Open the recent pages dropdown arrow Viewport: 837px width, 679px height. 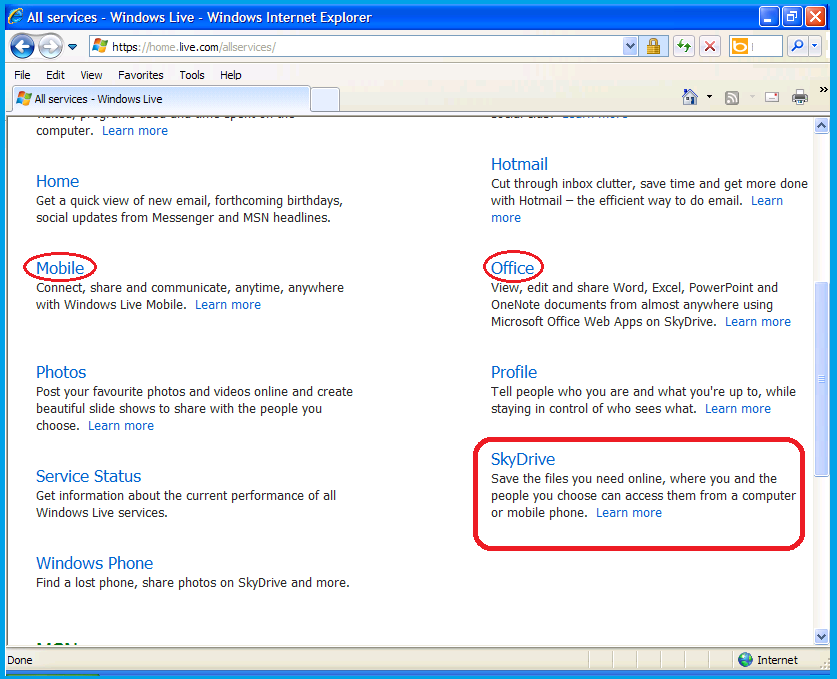(73, 47)
